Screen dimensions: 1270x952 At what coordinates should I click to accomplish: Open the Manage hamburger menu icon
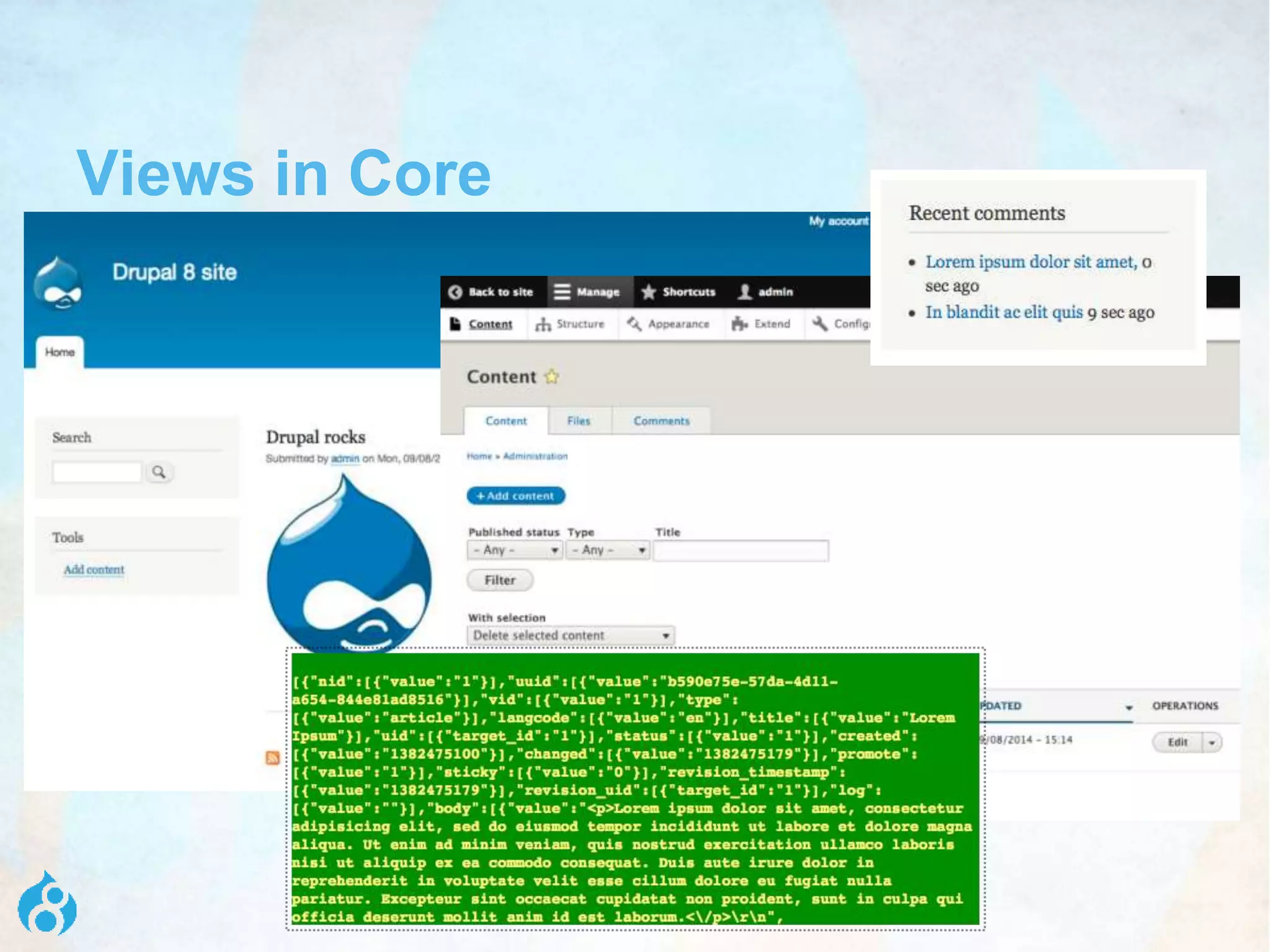562,292
